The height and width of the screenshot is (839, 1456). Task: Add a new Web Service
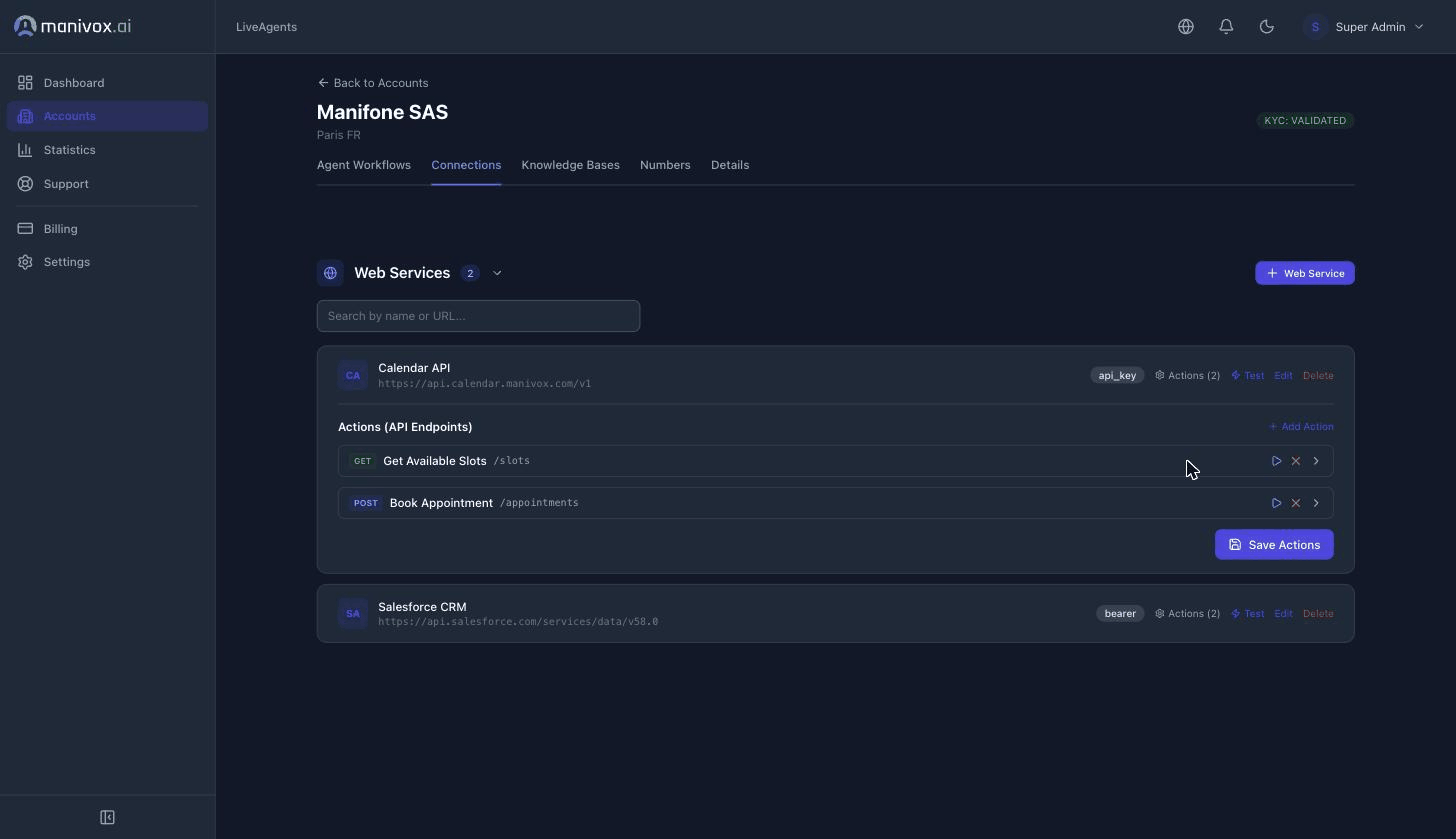(1305, 273)
